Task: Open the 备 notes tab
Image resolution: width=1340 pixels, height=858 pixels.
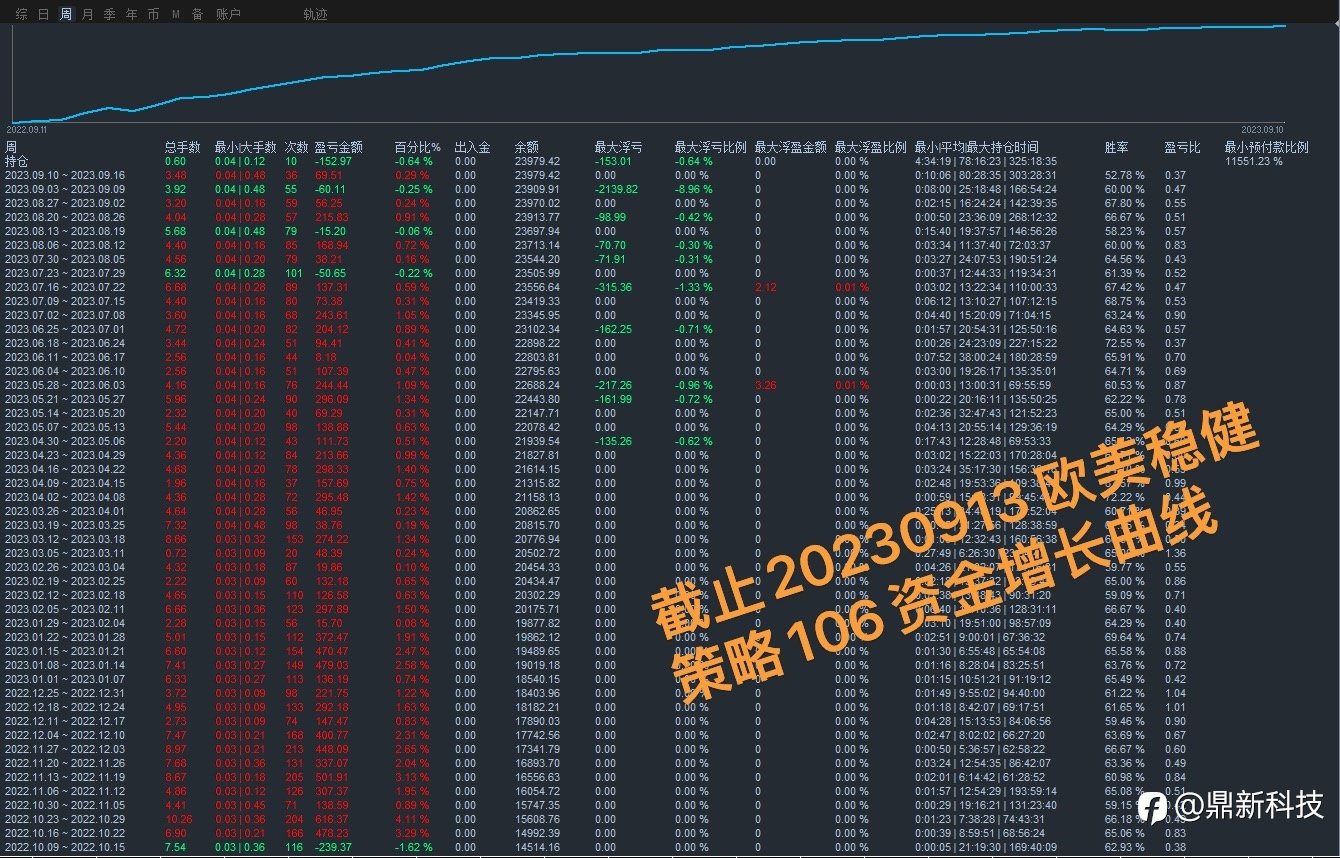Action: point(198,14)
